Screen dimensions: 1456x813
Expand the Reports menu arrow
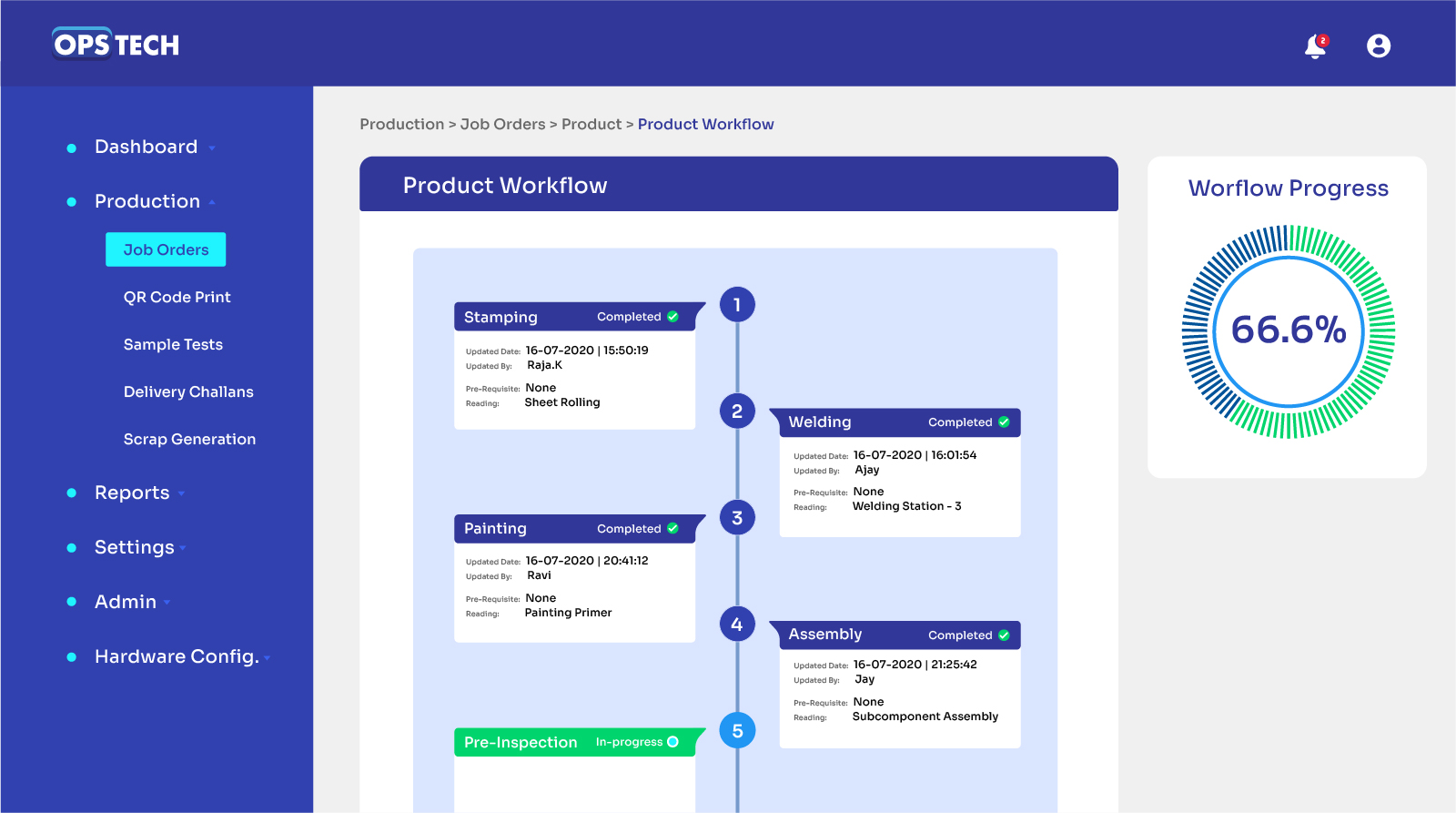182,493
